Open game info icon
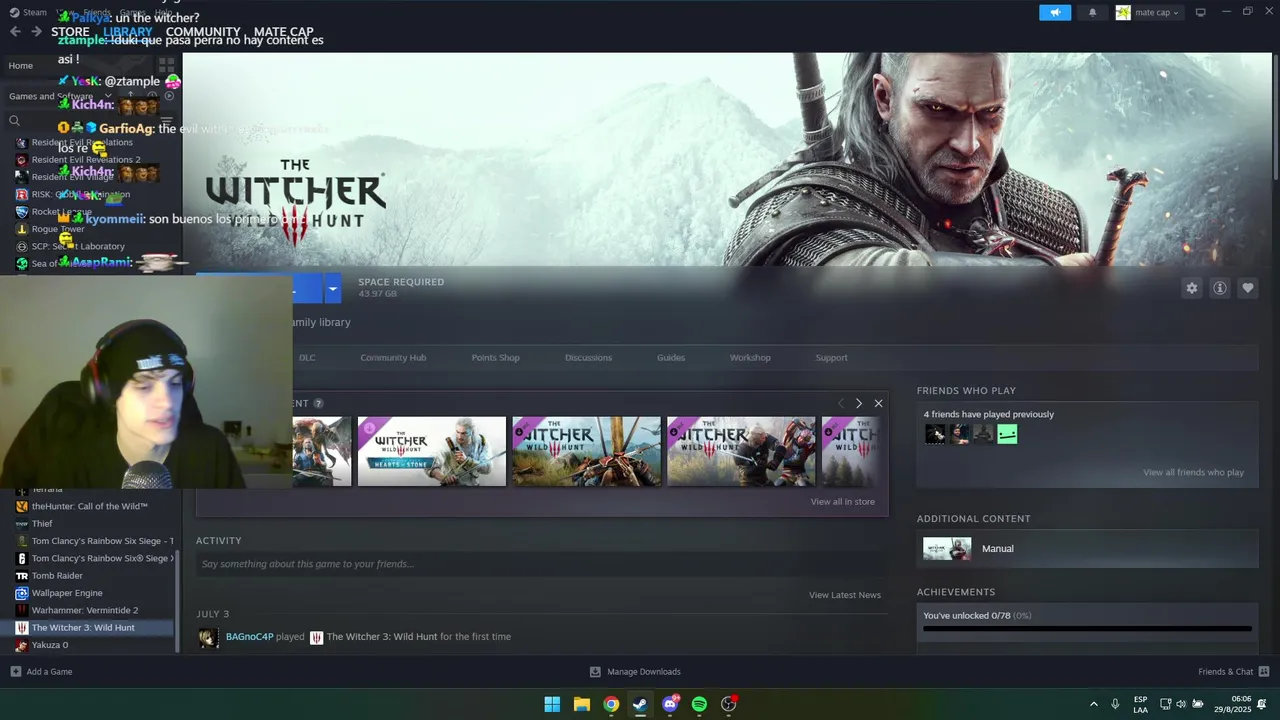Image resolution: width=1280 pixels, height=720 pixels. pos(1220,288)
